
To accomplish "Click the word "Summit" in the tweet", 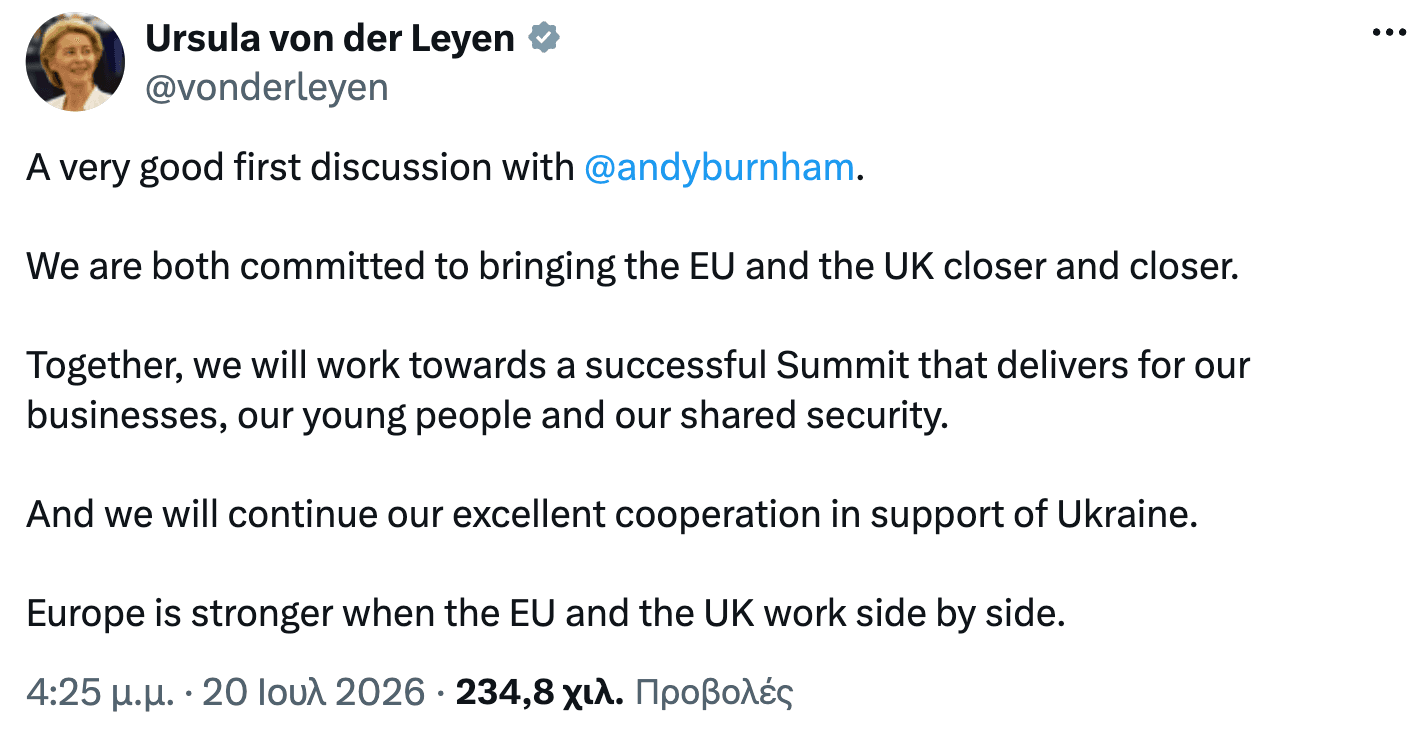I will coord(843,366).
